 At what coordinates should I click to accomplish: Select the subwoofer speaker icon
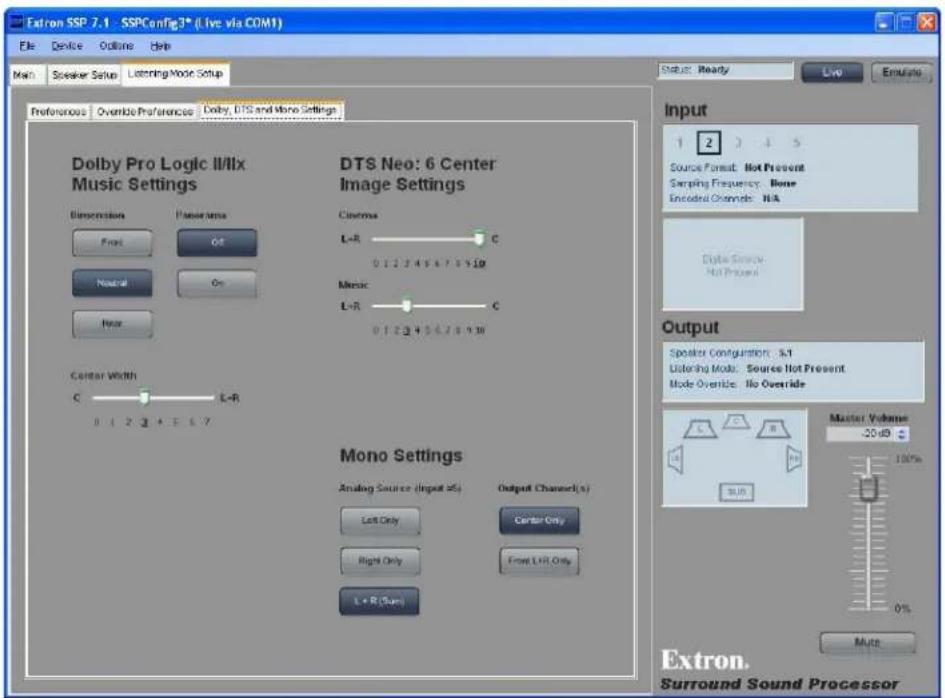736,492
